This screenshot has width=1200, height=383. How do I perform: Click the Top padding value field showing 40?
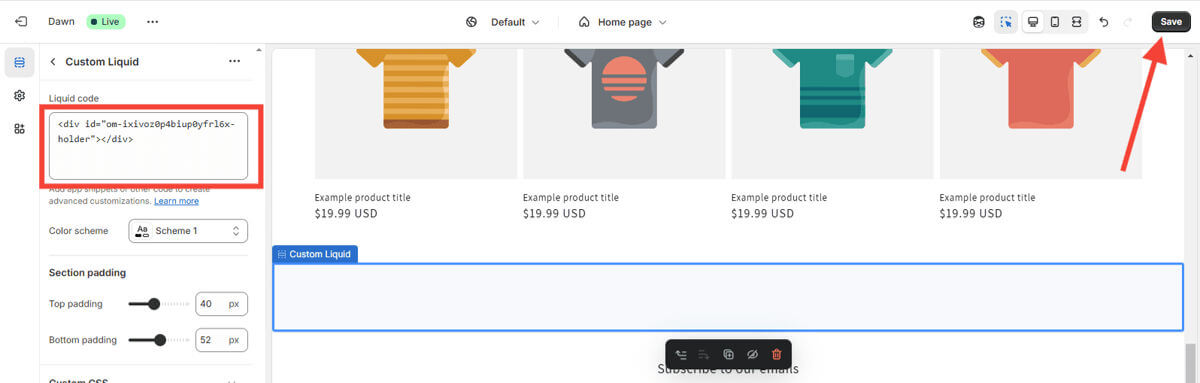(x=221, y=303)
